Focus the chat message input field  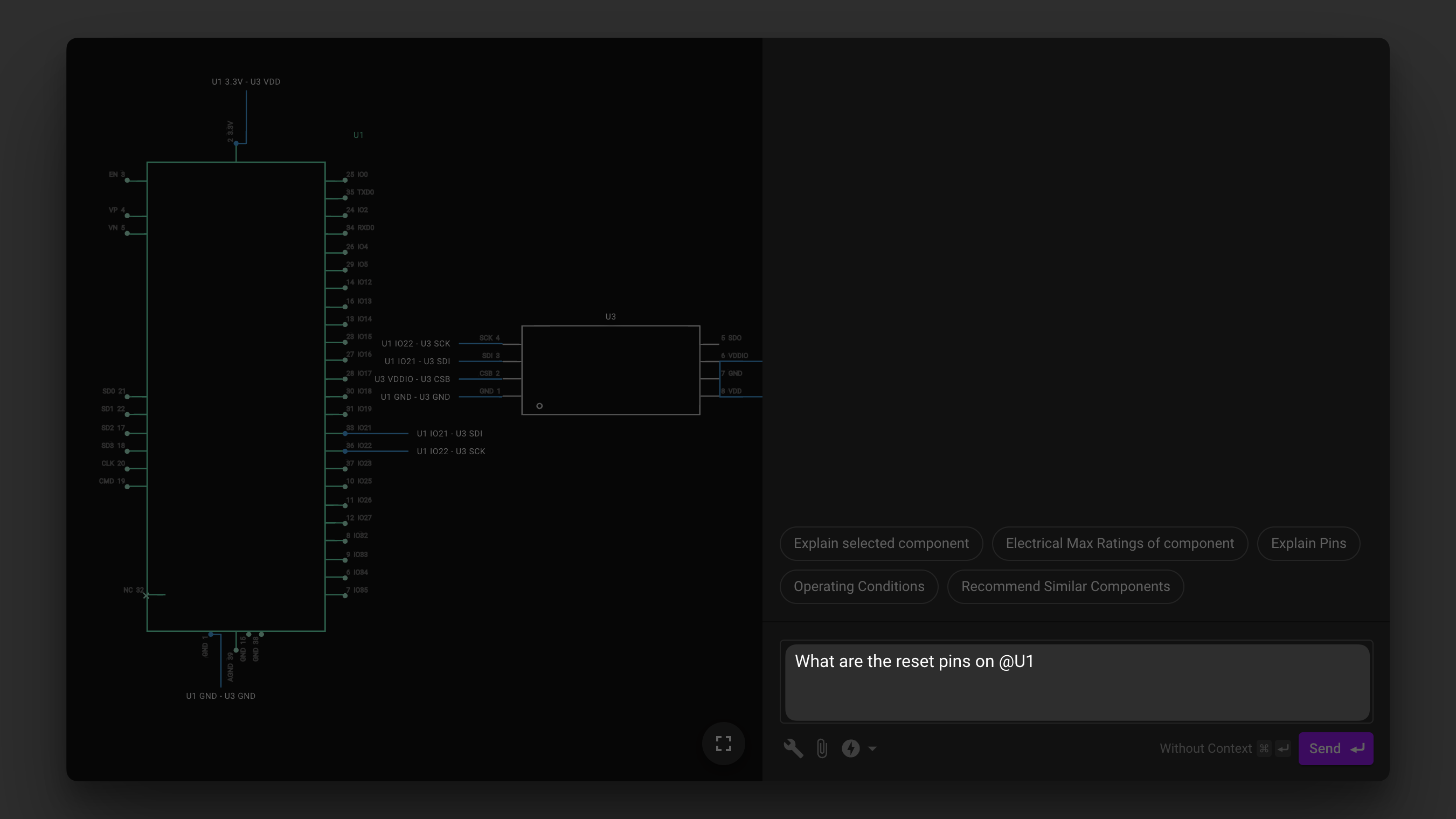click(1076, 682)
